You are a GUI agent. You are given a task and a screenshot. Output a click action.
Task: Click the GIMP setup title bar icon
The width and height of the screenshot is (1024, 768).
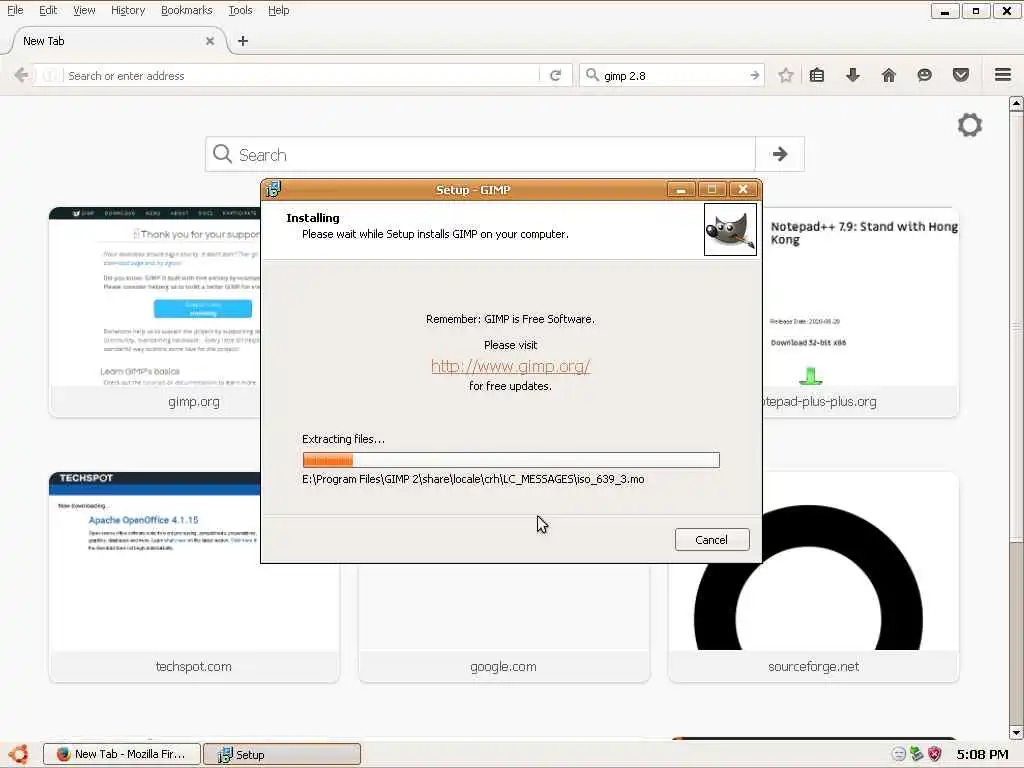pyautogui.click(x=273, y=189)
